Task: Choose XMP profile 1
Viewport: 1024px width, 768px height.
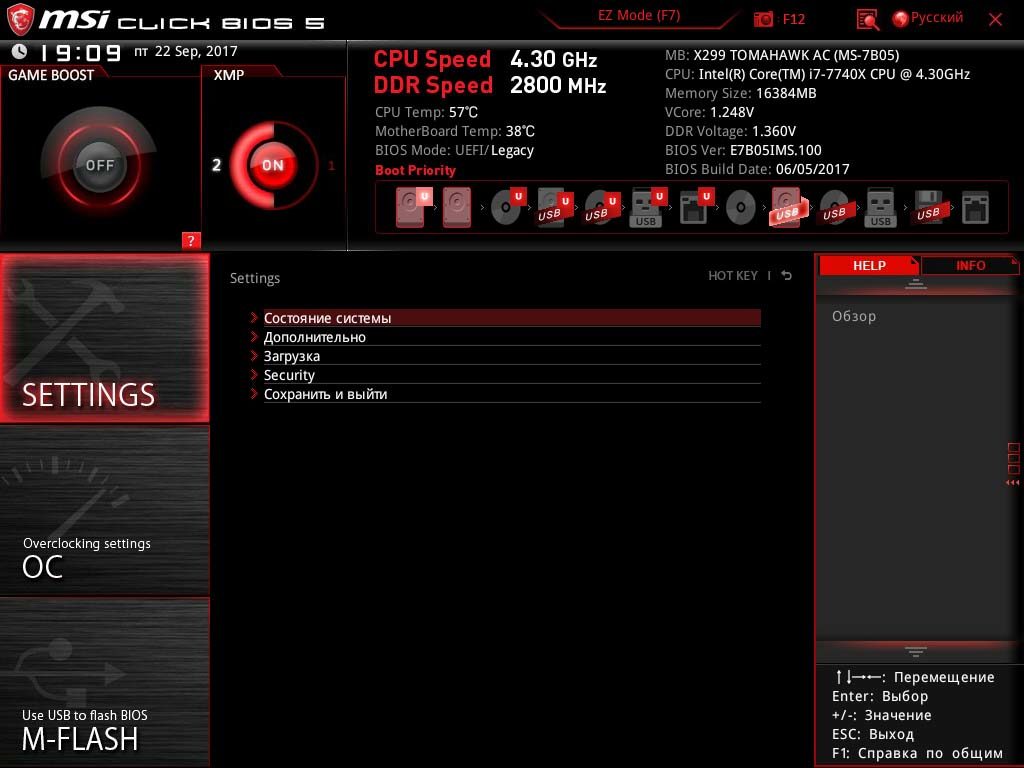Action: pos(331,165)
